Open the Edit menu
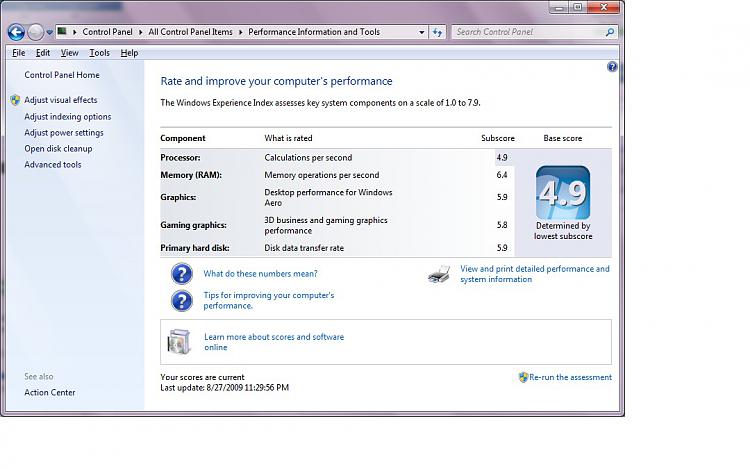The image size is (750, 469). 43,53
